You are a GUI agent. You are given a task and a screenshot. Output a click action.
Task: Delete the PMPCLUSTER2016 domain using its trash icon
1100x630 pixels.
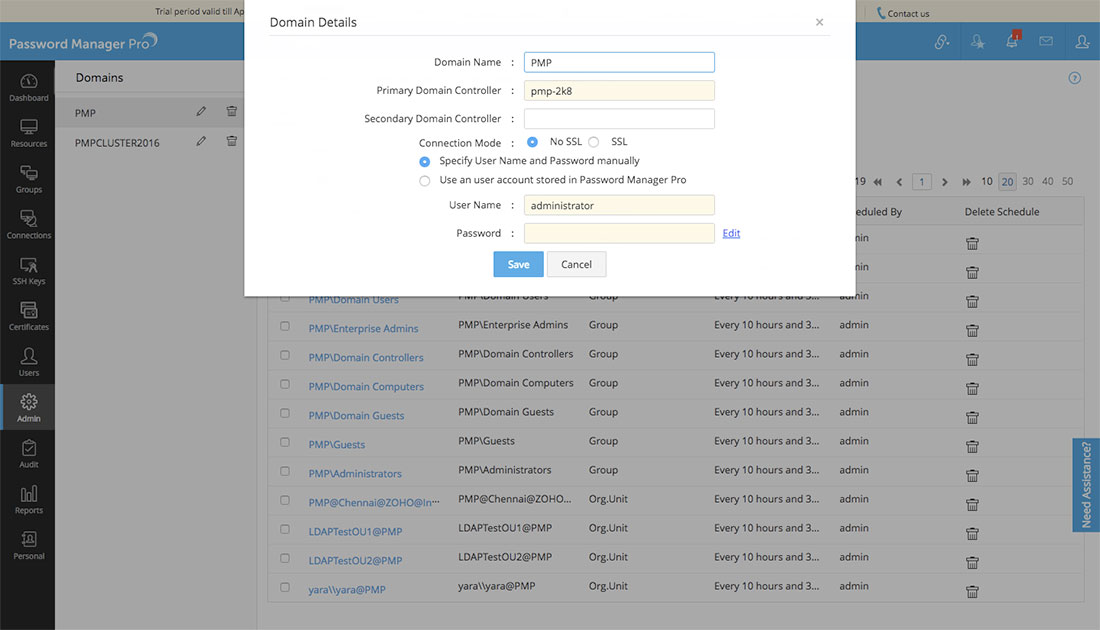pyautogui.click(x=232, y=142)
